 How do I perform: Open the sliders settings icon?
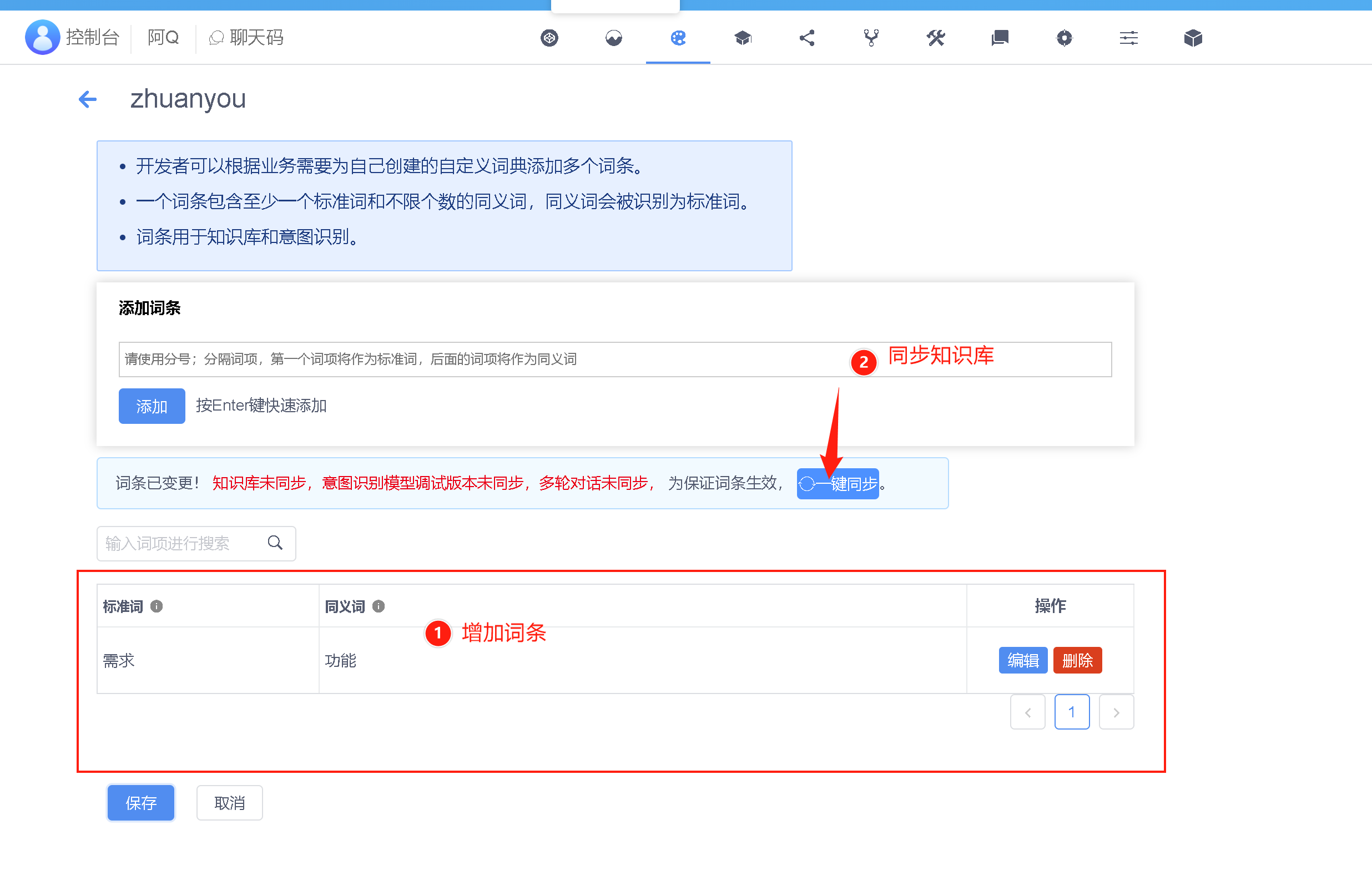pyautogui.click(x=1128, y=38)
